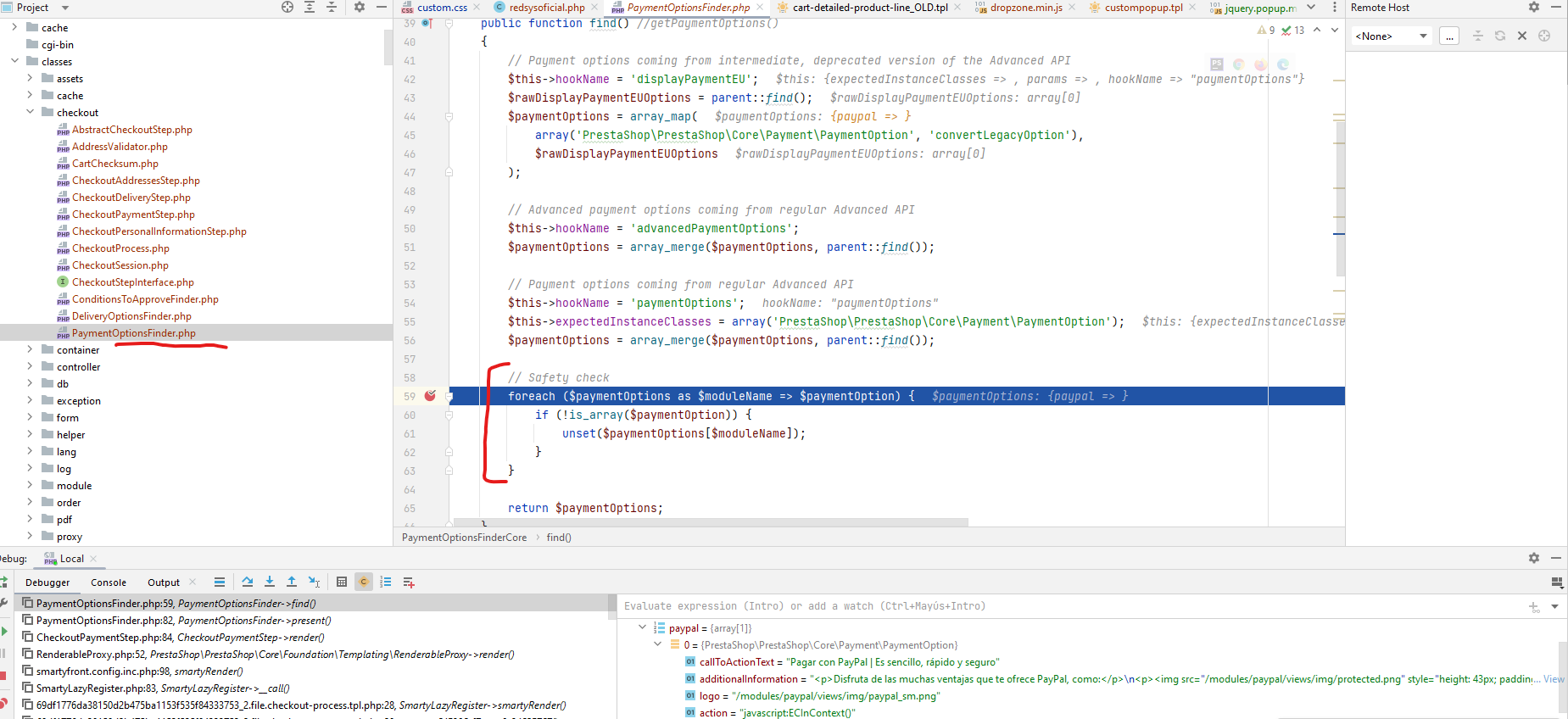Click the Step Into debugger icon

click(x=270, y=582)
